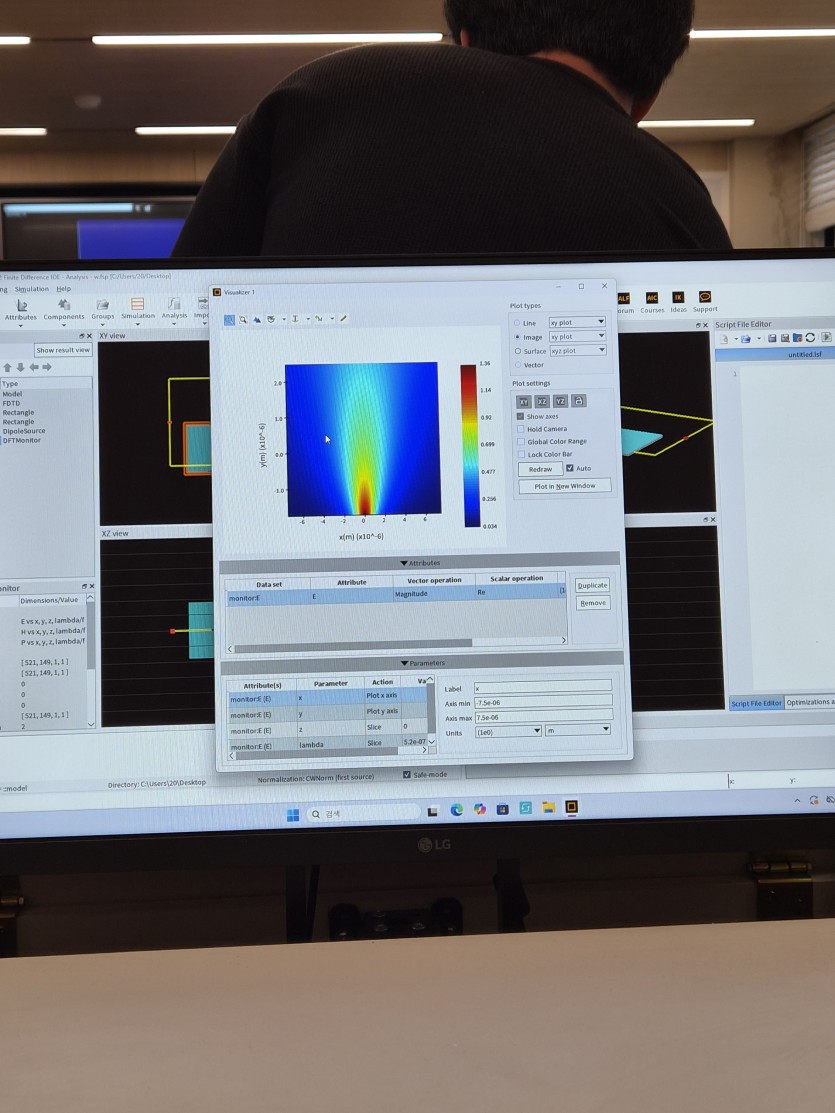The image size is (835, 1113).
Task: Click the Redraw button
Action: click(540, 469)
